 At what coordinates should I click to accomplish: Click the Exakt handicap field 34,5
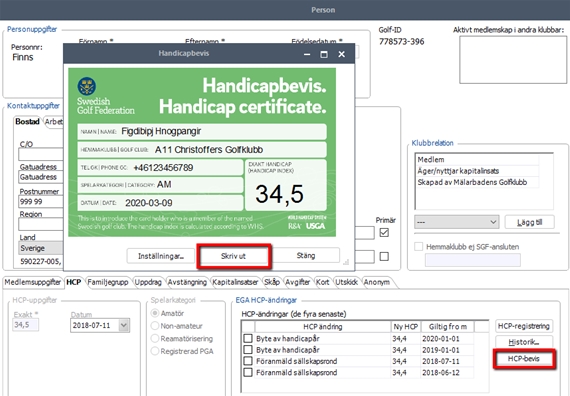(x=25, y=325)
